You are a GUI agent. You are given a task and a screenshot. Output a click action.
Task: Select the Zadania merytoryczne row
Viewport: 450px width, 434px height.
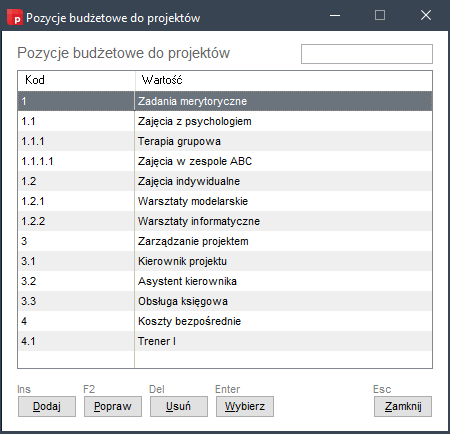coord(225,101)
